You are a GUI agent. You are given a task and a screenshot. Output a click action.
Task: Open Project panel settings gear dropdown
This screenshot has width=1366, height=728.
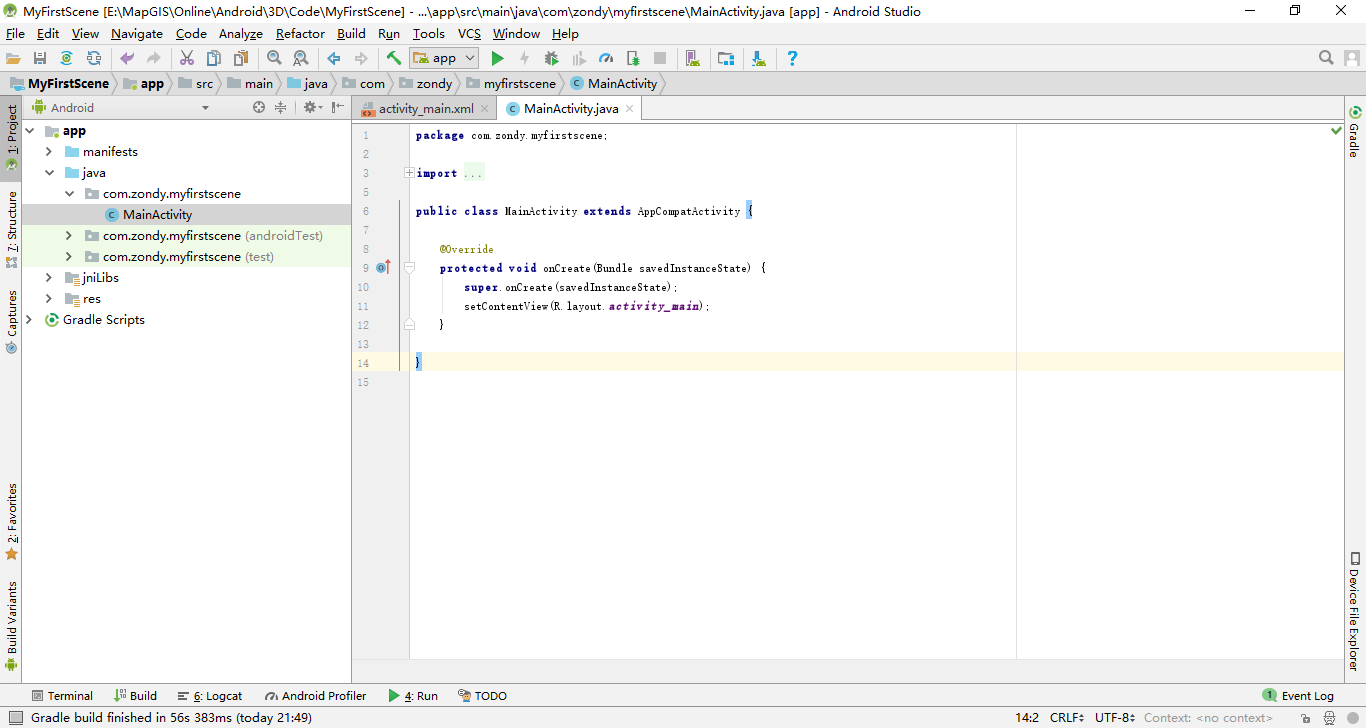[312, 107]
